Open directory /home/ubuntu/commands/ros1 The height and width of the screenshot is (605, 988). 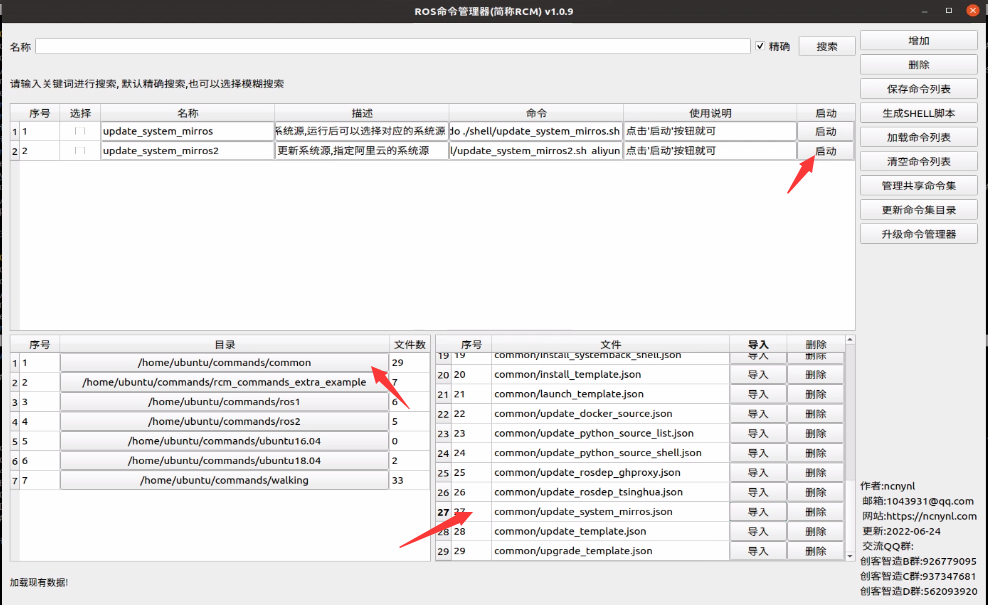224,401
